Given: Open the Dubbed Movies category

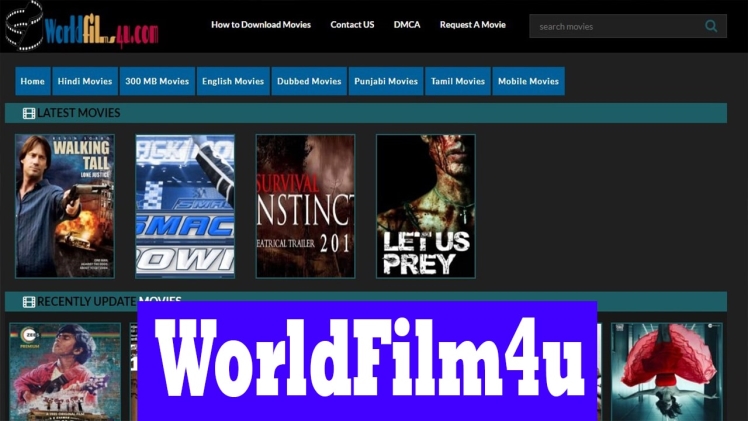Looking at the screenshot, I should tap(309, 81).
